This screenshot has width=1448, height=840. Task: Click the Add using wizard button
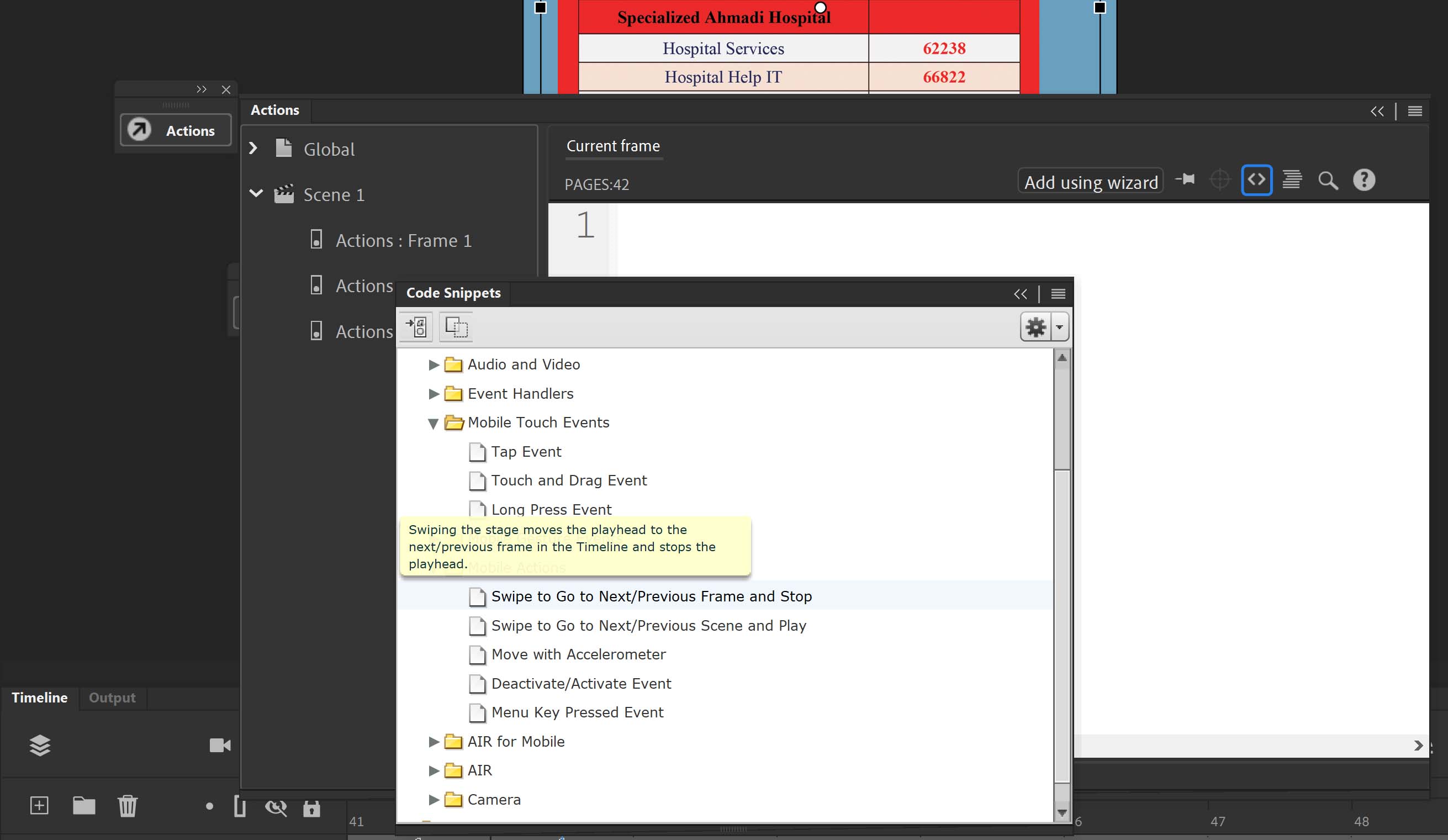pos(1090,182)
